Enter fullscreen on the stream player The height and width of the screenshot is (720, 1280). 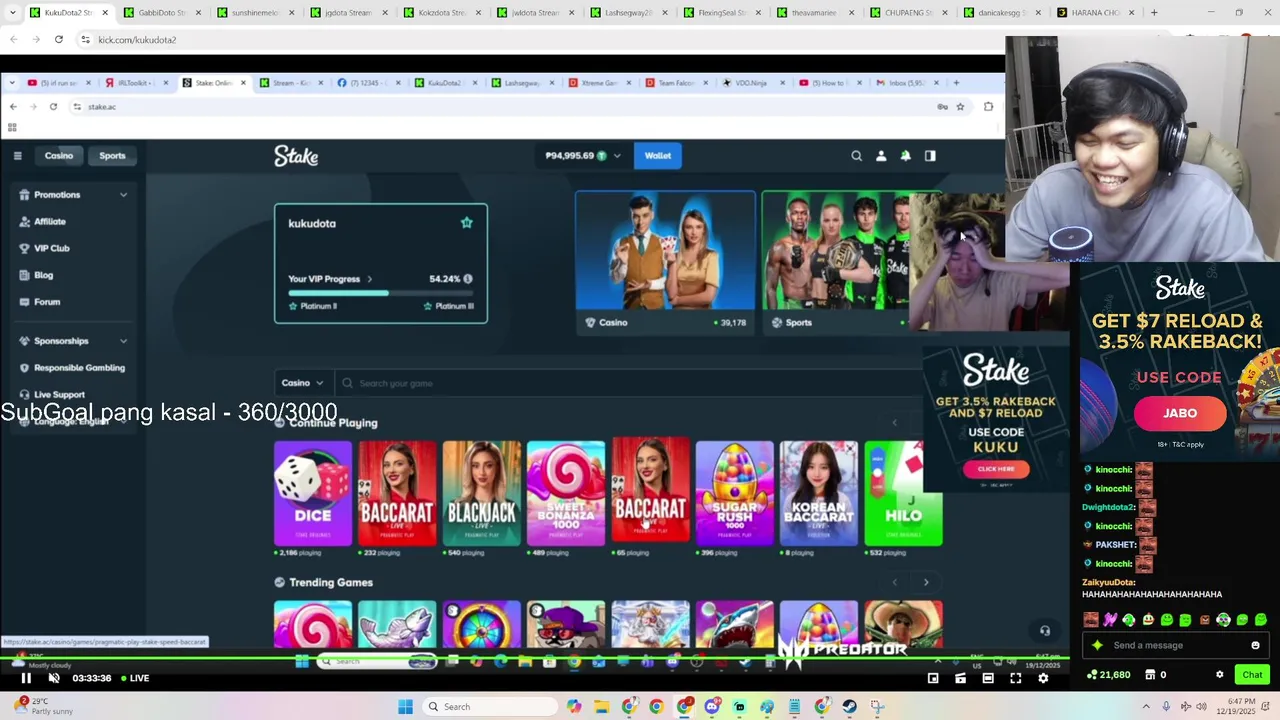[1015, 678]
